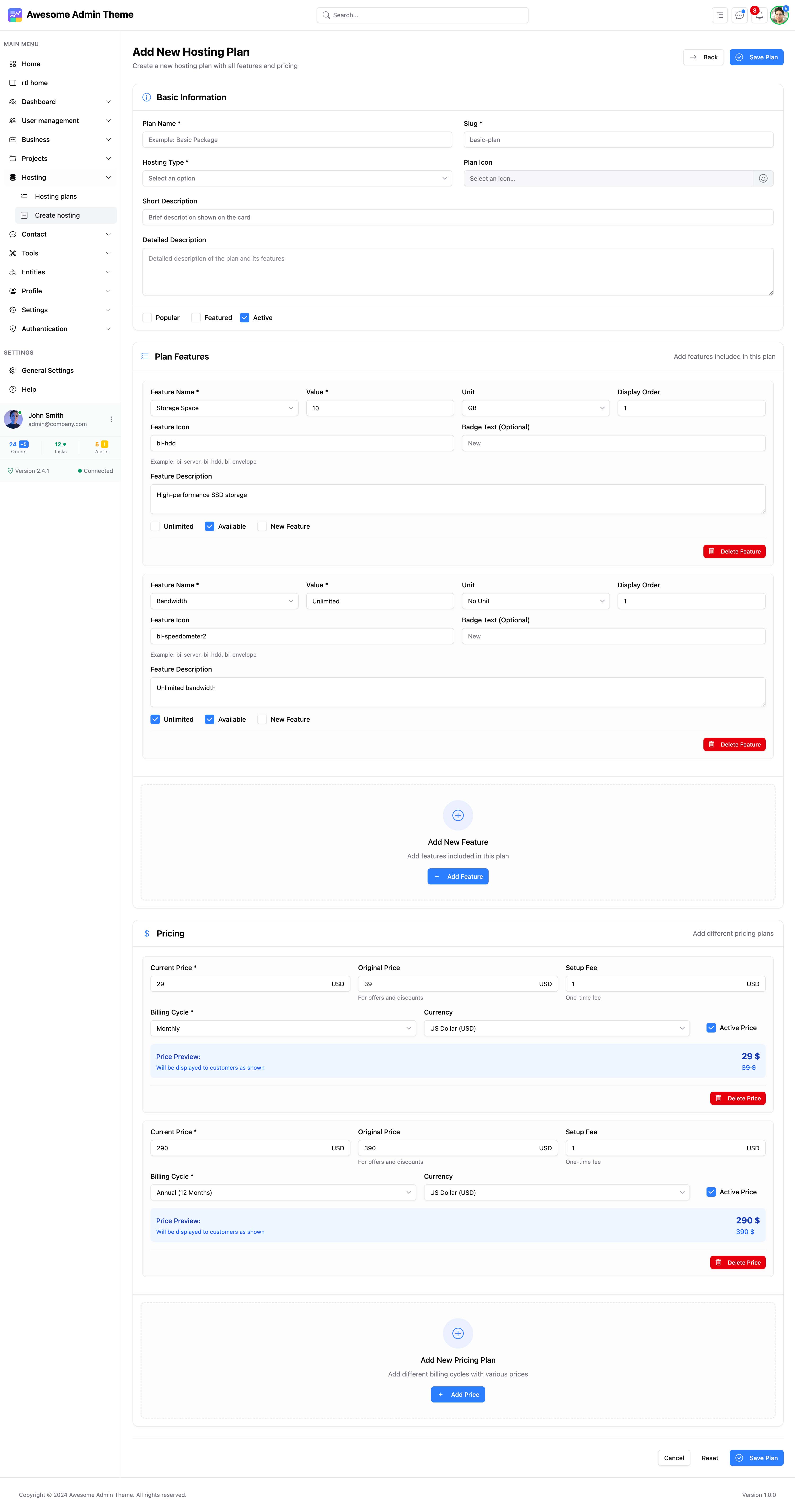Expand the Dashboard sidebar menu
Screen dimensions: 795x1512
(x=61, y=101)
